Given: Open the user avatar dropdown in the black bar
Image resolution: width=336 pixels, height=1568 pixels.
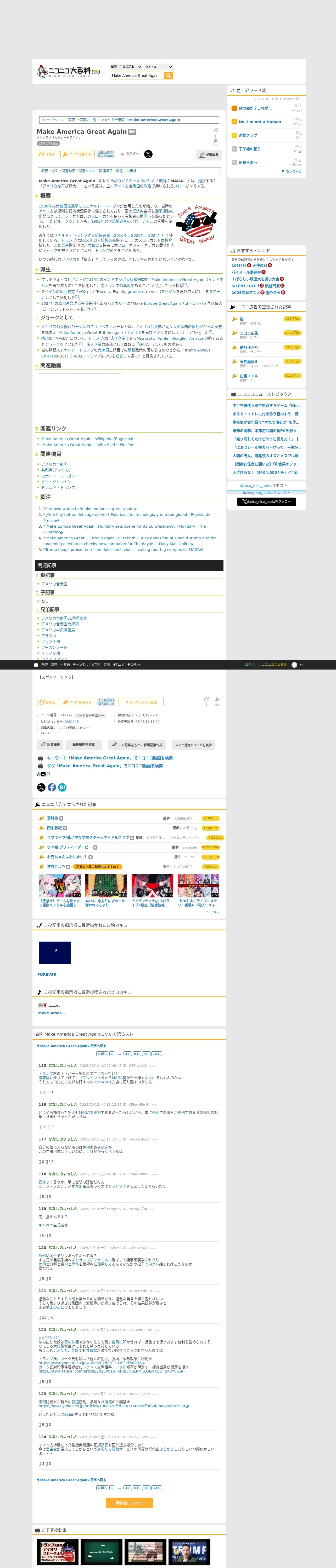Looking at the screenshot, I should point(297,665).
